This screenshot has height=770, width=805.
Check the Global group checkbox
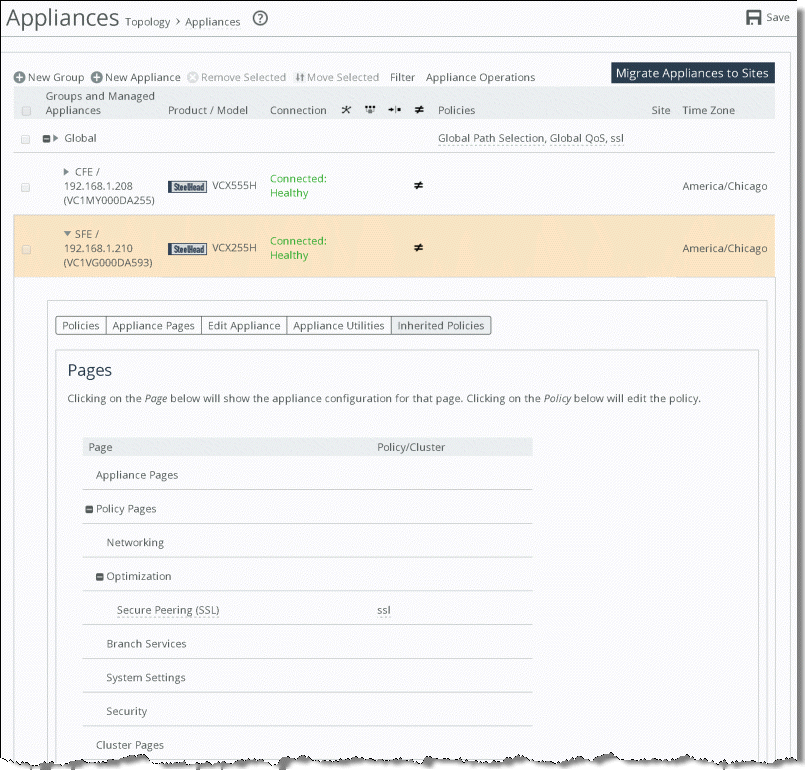(26, 139)
